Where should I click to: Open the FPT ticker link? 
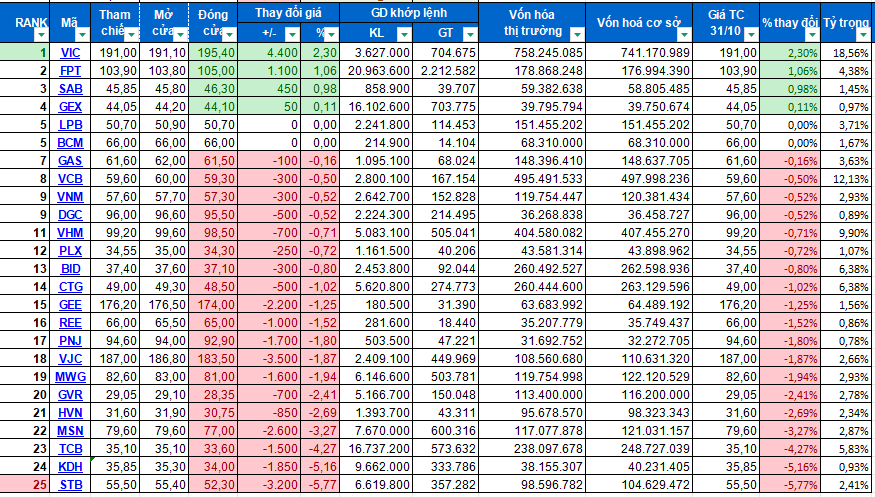[x=70, y=71]
